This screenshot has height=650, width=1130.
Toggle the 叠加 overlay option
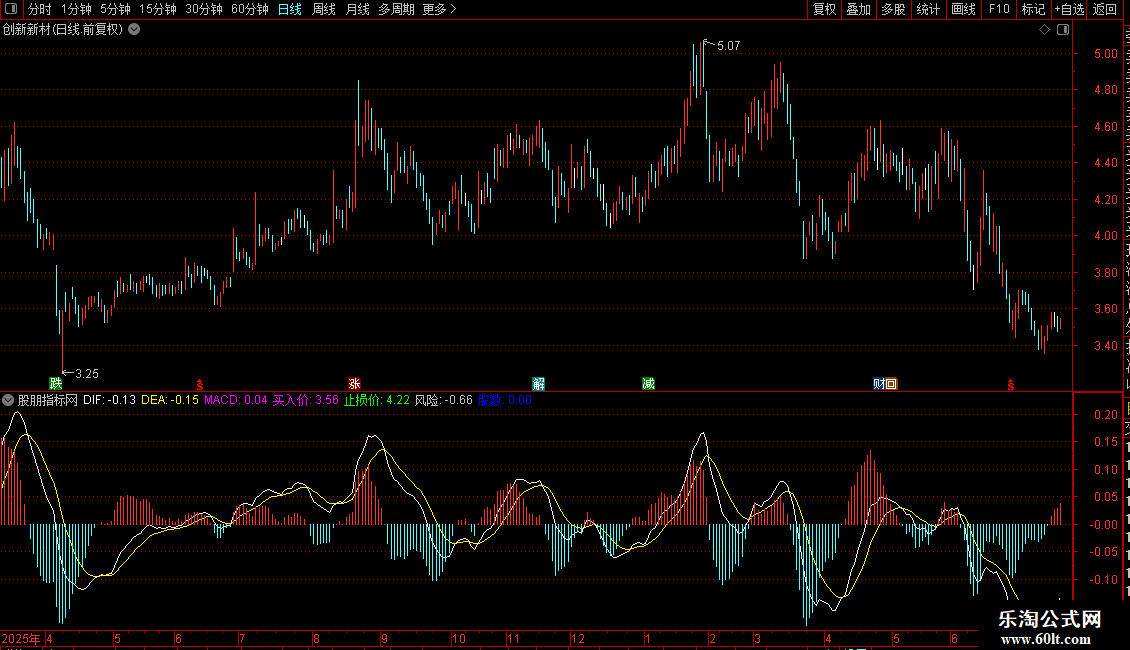[x=858, y=9]
